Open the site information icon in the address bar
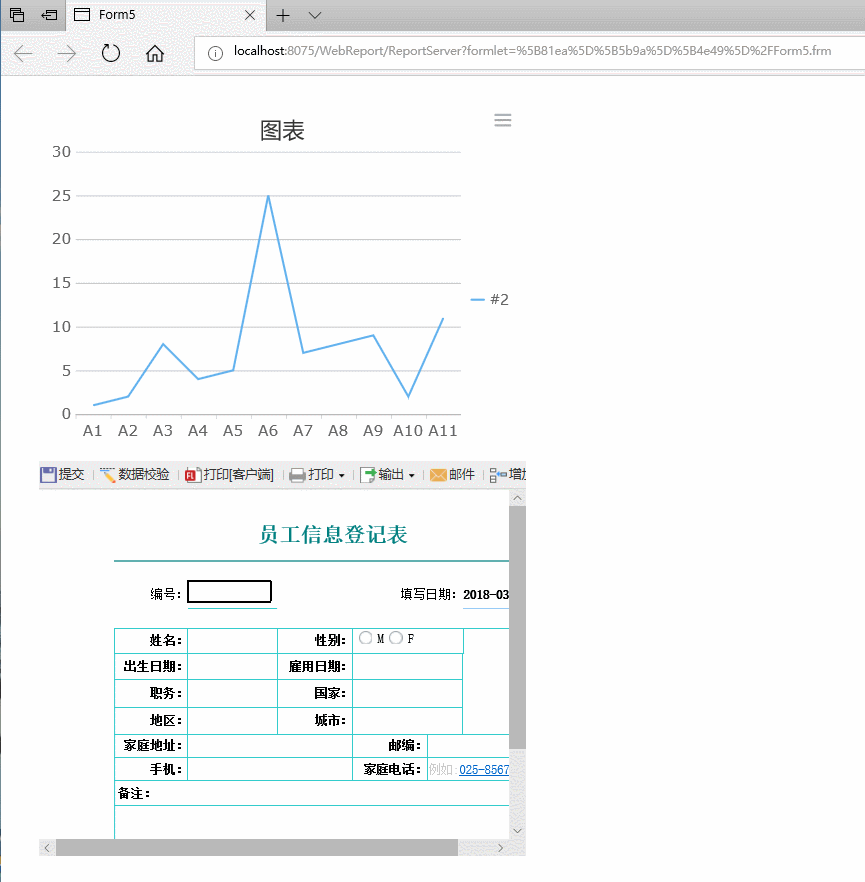The height and width of the screenshot is (882, 865). coord(215,53)
